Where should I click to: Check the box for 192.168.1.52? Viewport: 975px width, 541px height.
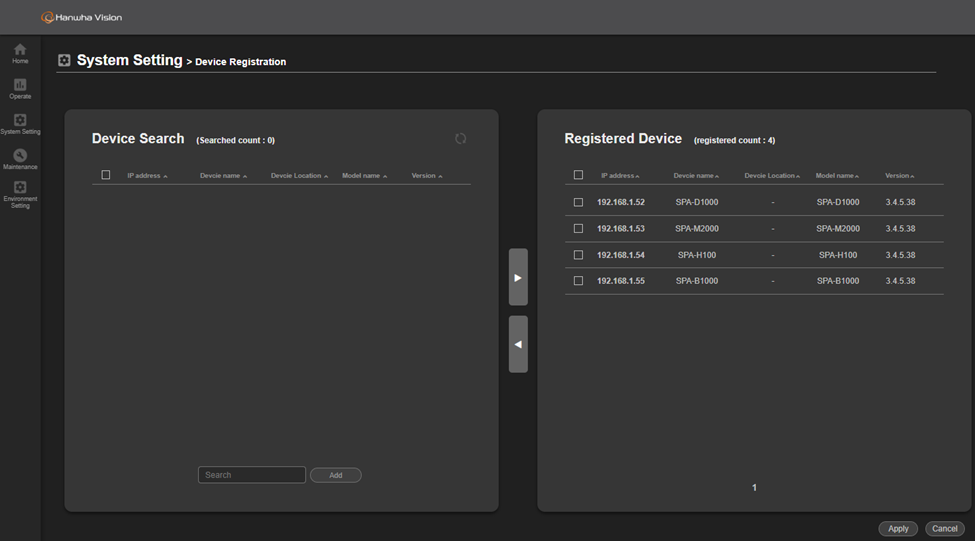click(578, 202)
